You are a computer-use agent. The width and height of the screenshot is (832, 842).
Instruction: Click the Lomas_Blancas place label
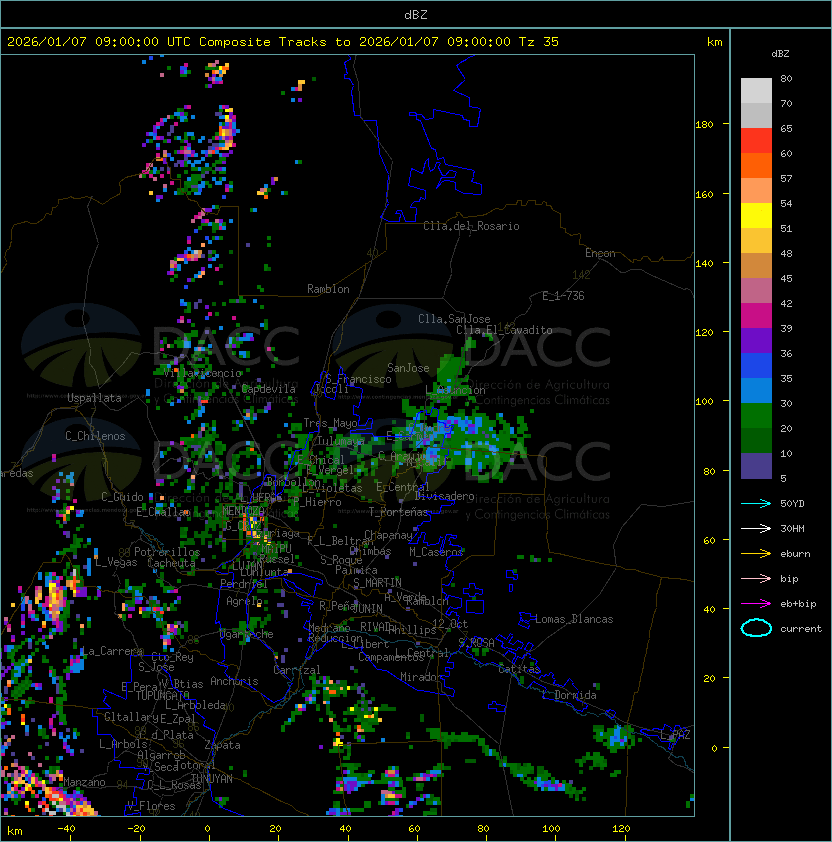click(x=574, y=619)
